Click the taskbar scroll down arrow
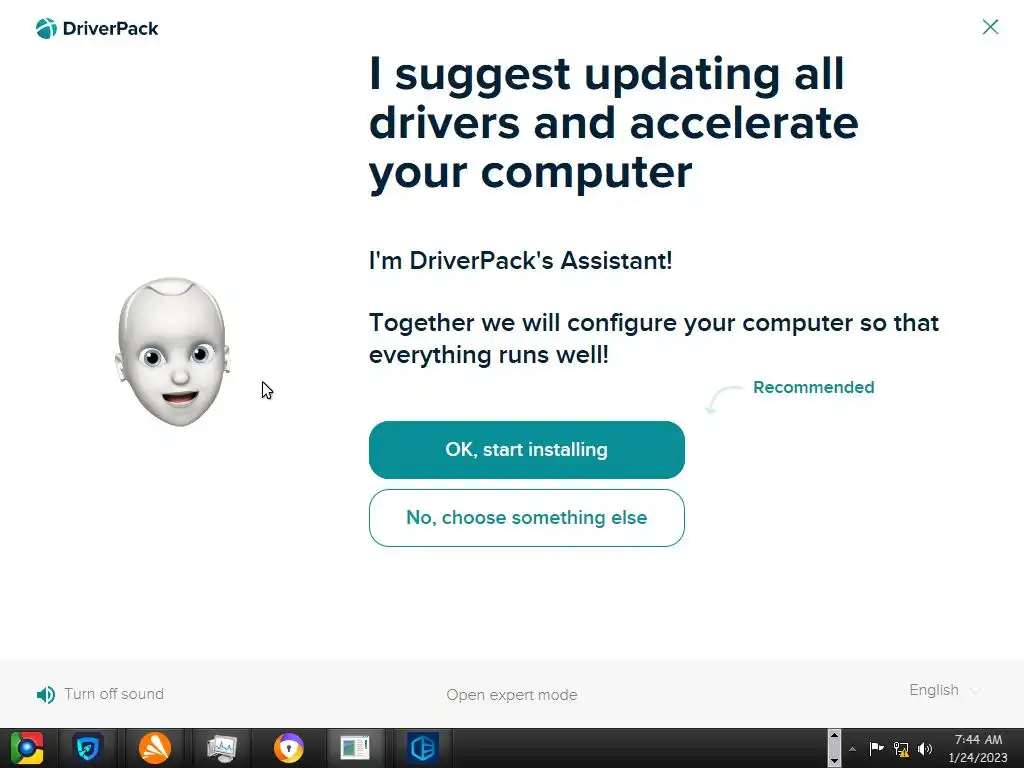Viewport: 1024px width, 768px height. (x=834, y=761)
